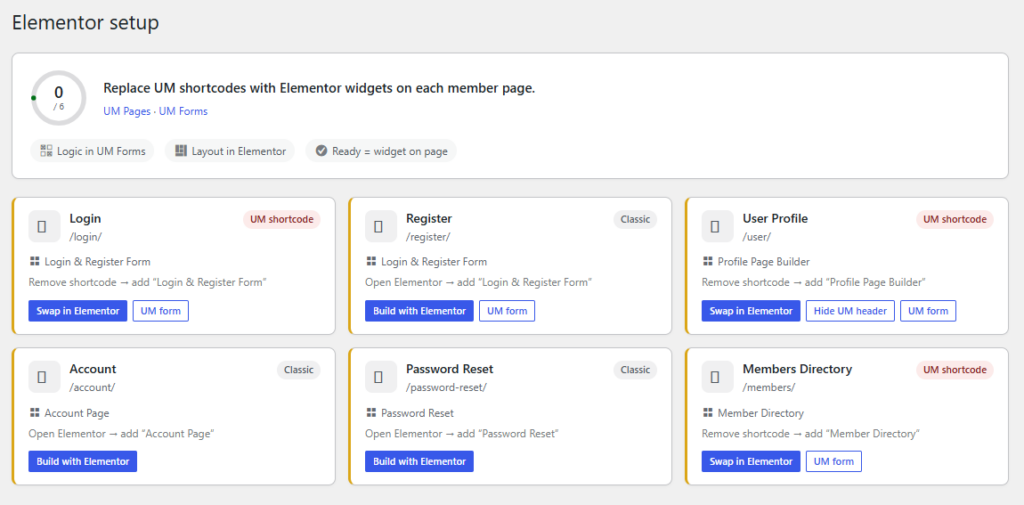The width and height of the screenshot is (1024, 505).
Task: Click the Account card page icon
Action: pyautogui.click(x=44, y=377)
